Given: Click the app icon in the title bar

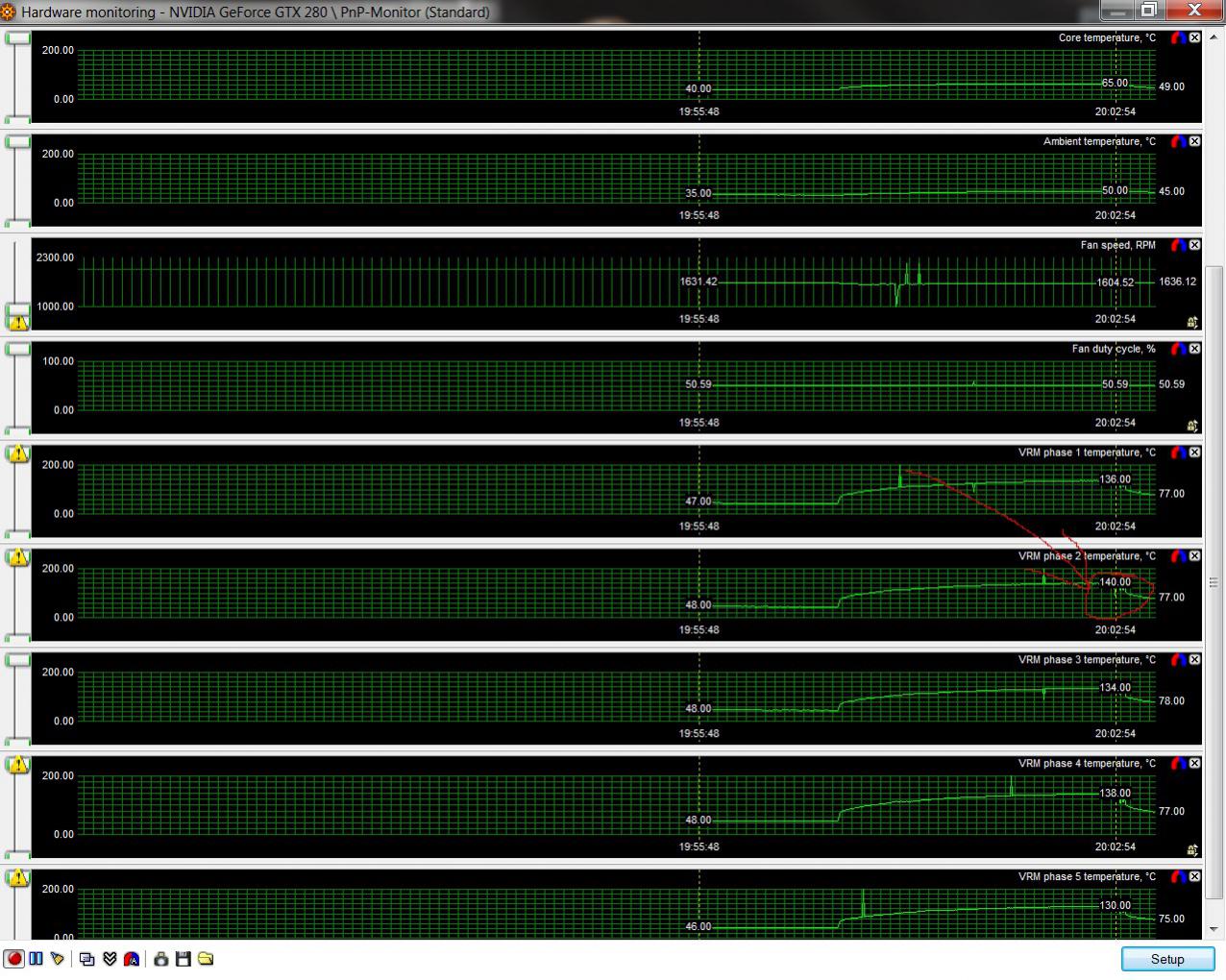Looking at the screenshot, I should 8,12.
